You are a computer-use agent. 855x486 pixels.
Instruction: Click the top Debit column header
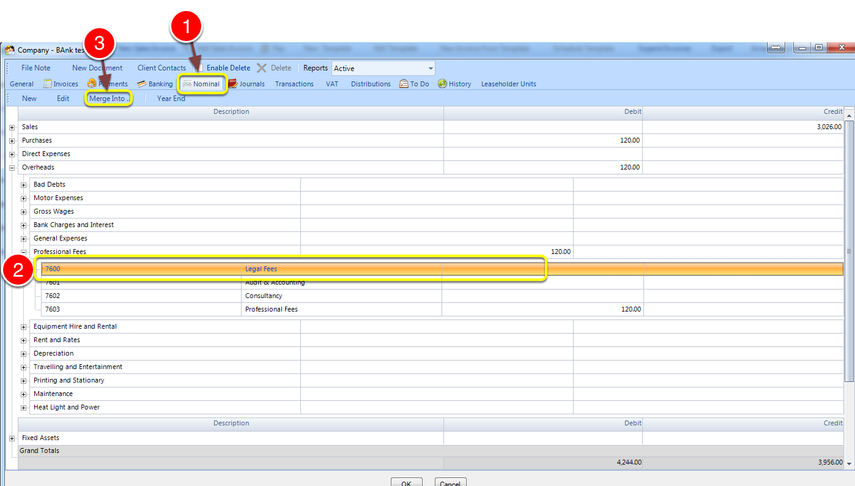click(543, 112)
